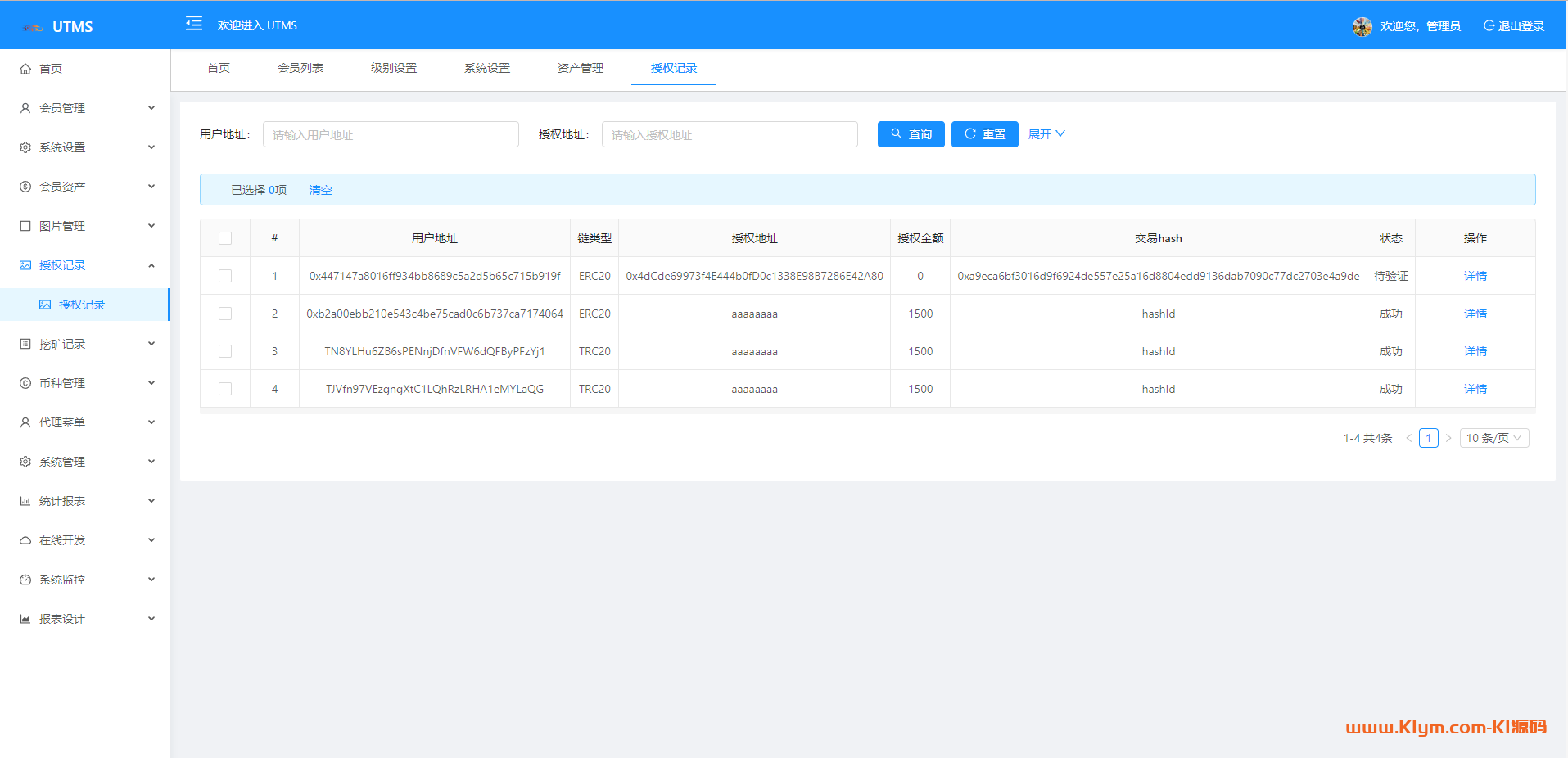Select the checkbox for row 3
The image size is (1568, 758).
(x=225, y=351)
